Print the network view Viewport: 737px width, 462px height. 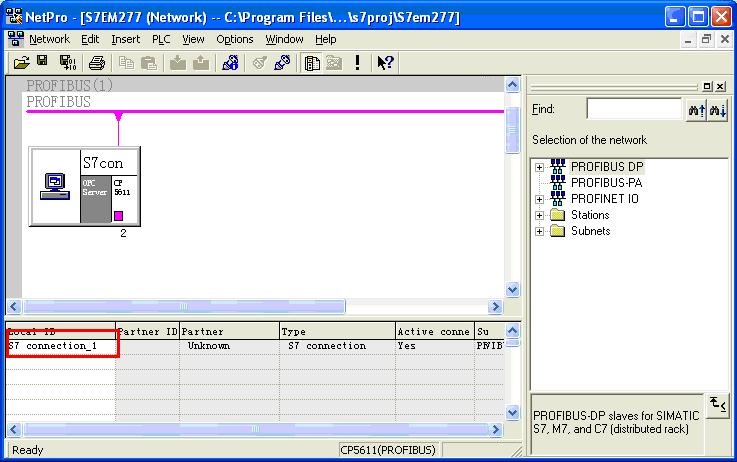point(97,63)
